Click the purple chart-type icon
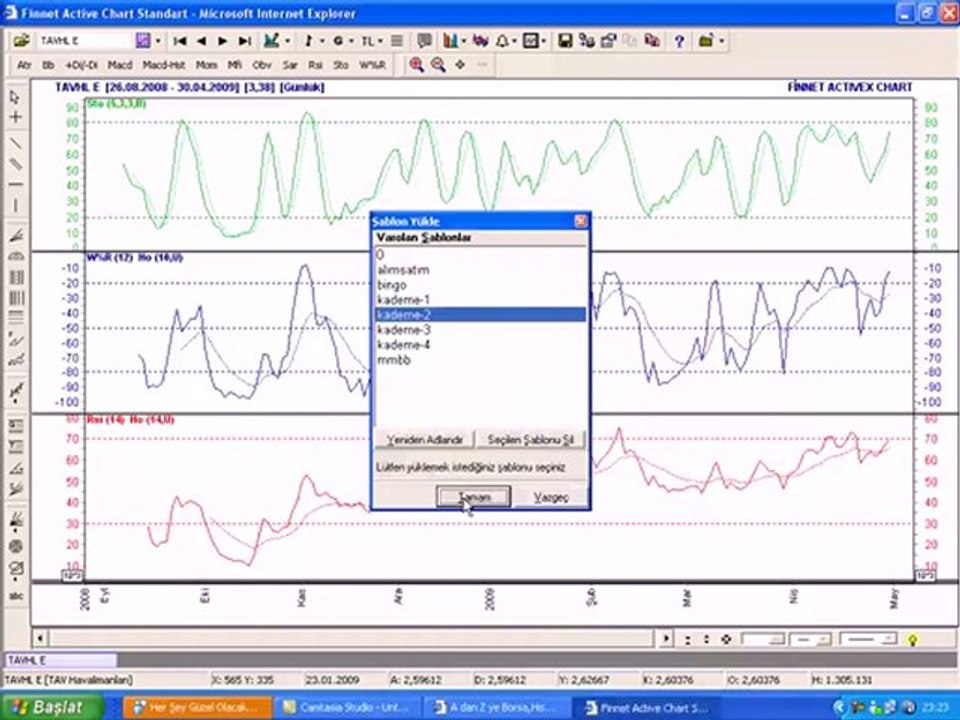960x720 pixels. click(143, 40)
